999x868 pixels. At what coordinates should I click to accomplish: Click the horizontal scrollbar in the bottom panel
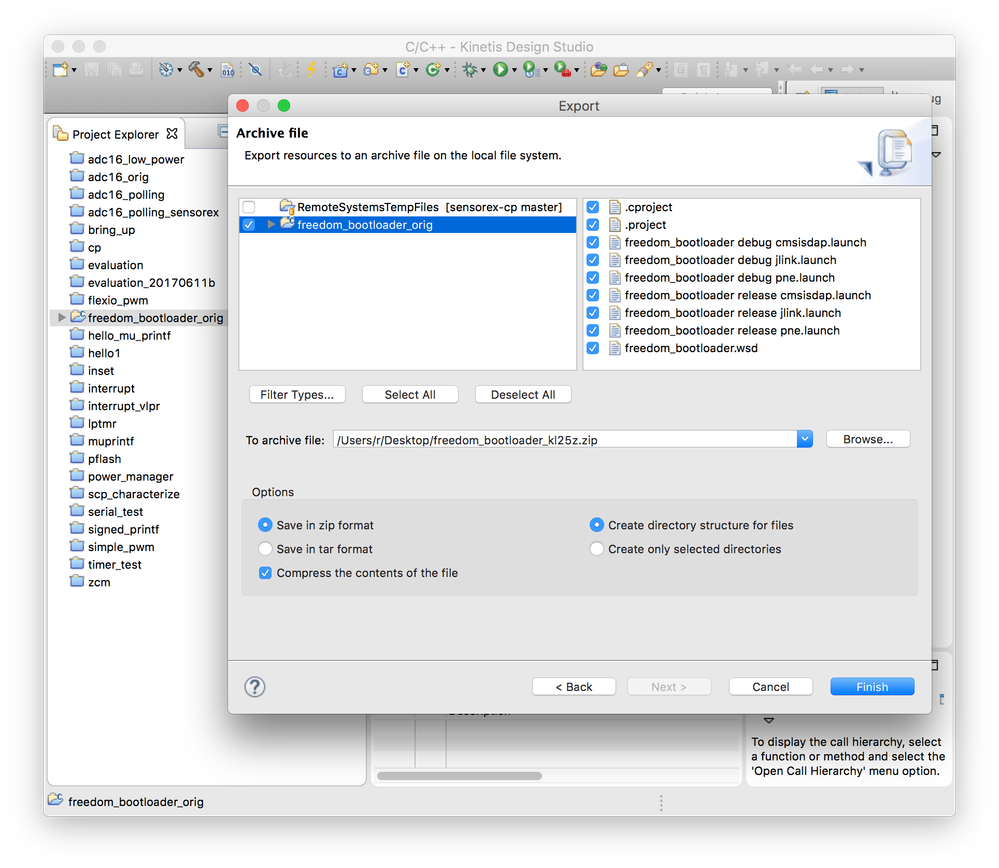(x=459, y=776)
